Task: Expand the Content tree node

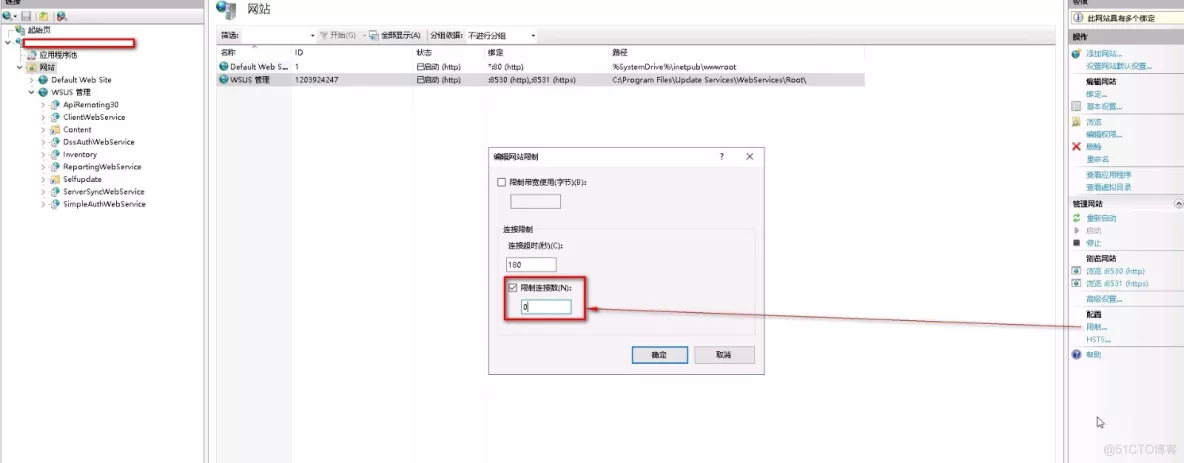Action: click(x=44, y=130)
